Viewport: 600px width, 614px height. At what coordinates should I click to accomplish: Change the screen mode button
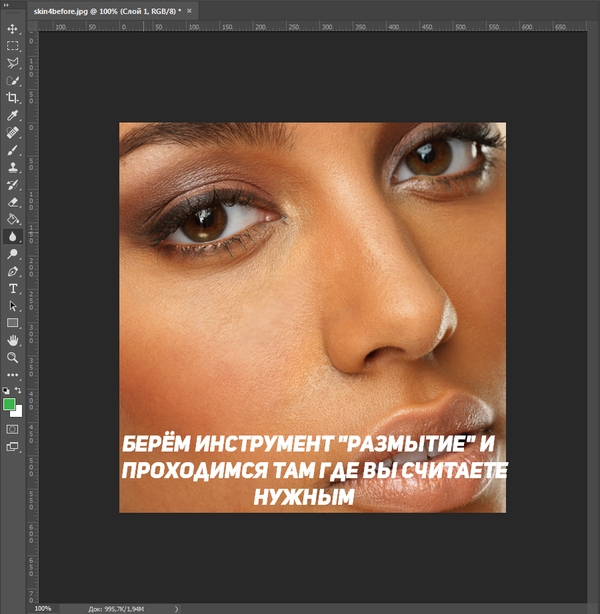[13, 447]
